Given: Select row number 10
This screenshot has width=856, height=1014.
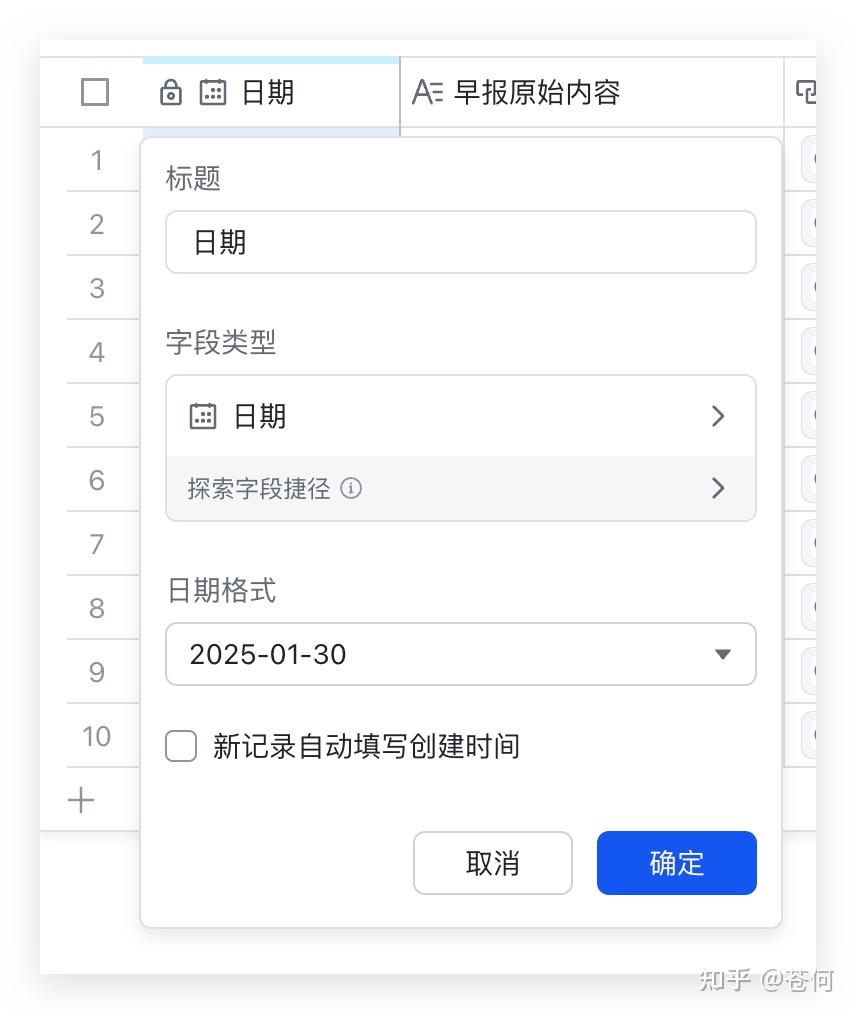Looking at the screenshot, I should [x=97, y=736].
